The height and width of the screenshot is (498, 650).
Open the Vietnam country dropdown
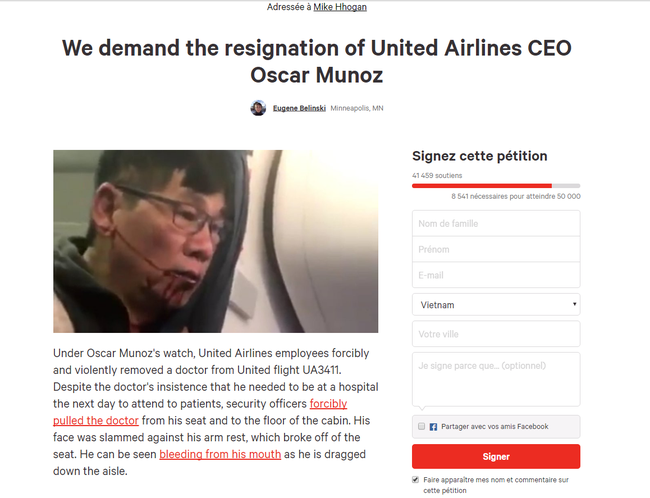point(496,304)
